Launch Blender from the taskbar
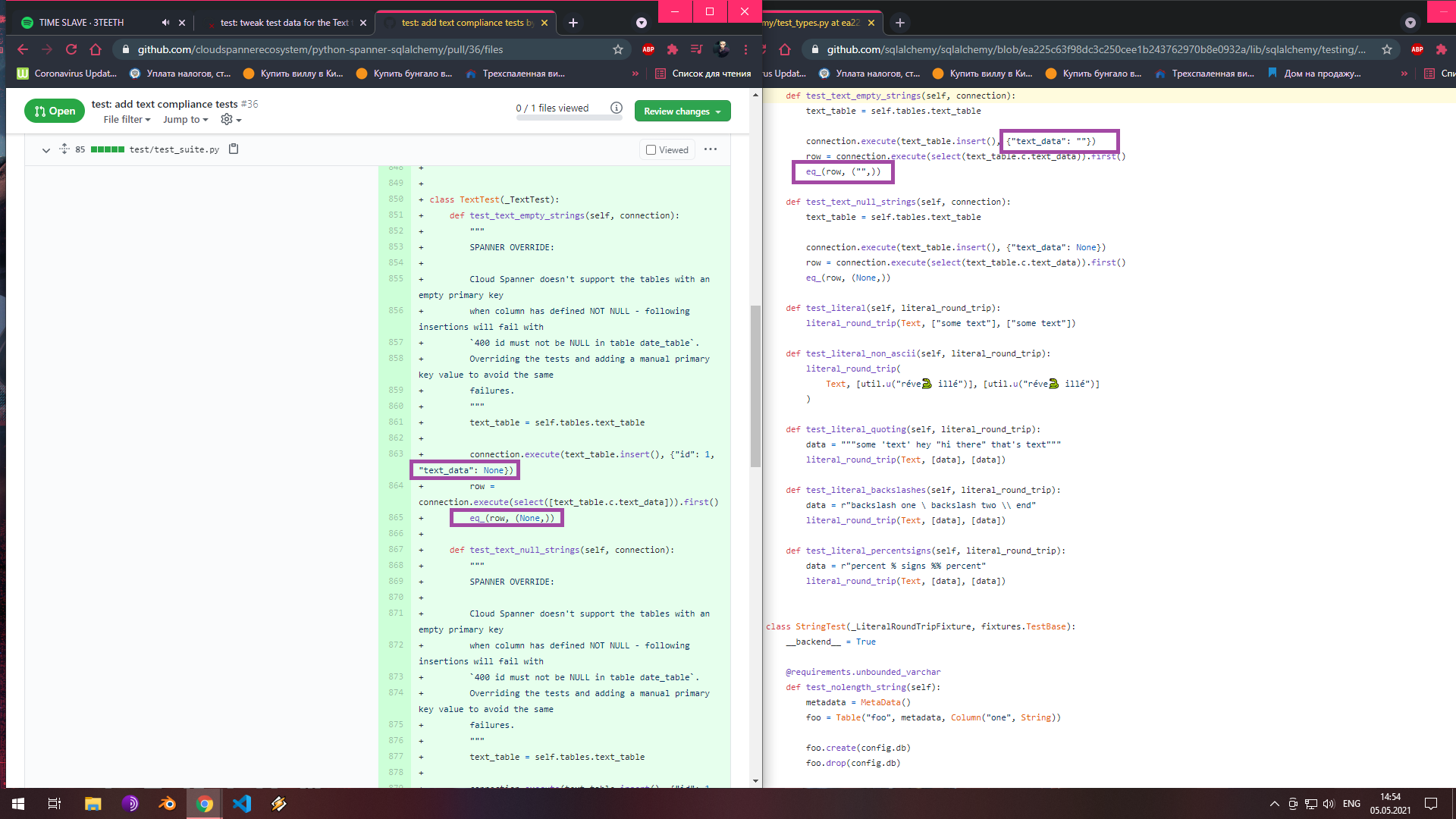The width and height of the screenshot is (1456, 819). coord(167,804)
